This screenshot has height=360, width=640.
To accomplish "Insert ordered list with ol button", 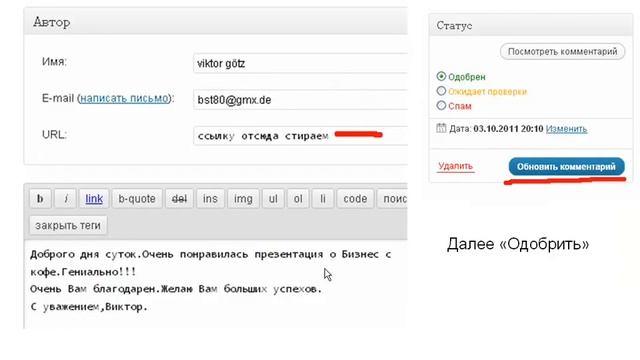I will click(298, 199).
